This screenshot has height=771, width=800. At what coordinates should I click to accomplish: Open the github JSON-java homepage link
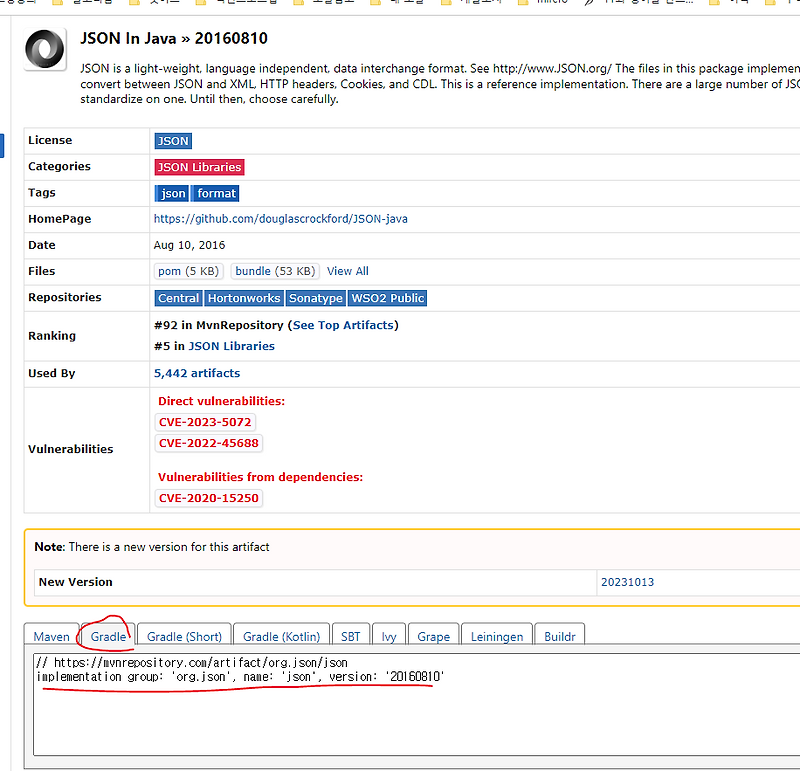(281, 219)
